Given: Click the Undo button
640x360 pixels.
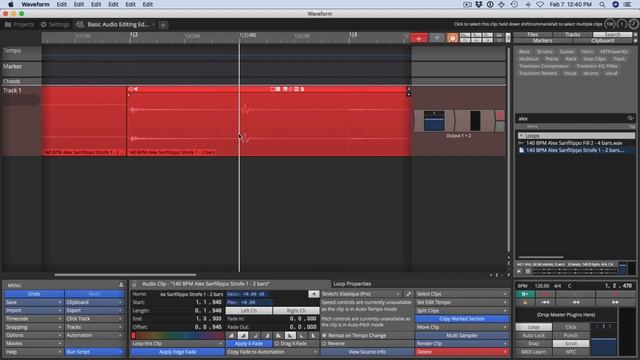Looking at the screenshot, I should (x=34, y=294).
